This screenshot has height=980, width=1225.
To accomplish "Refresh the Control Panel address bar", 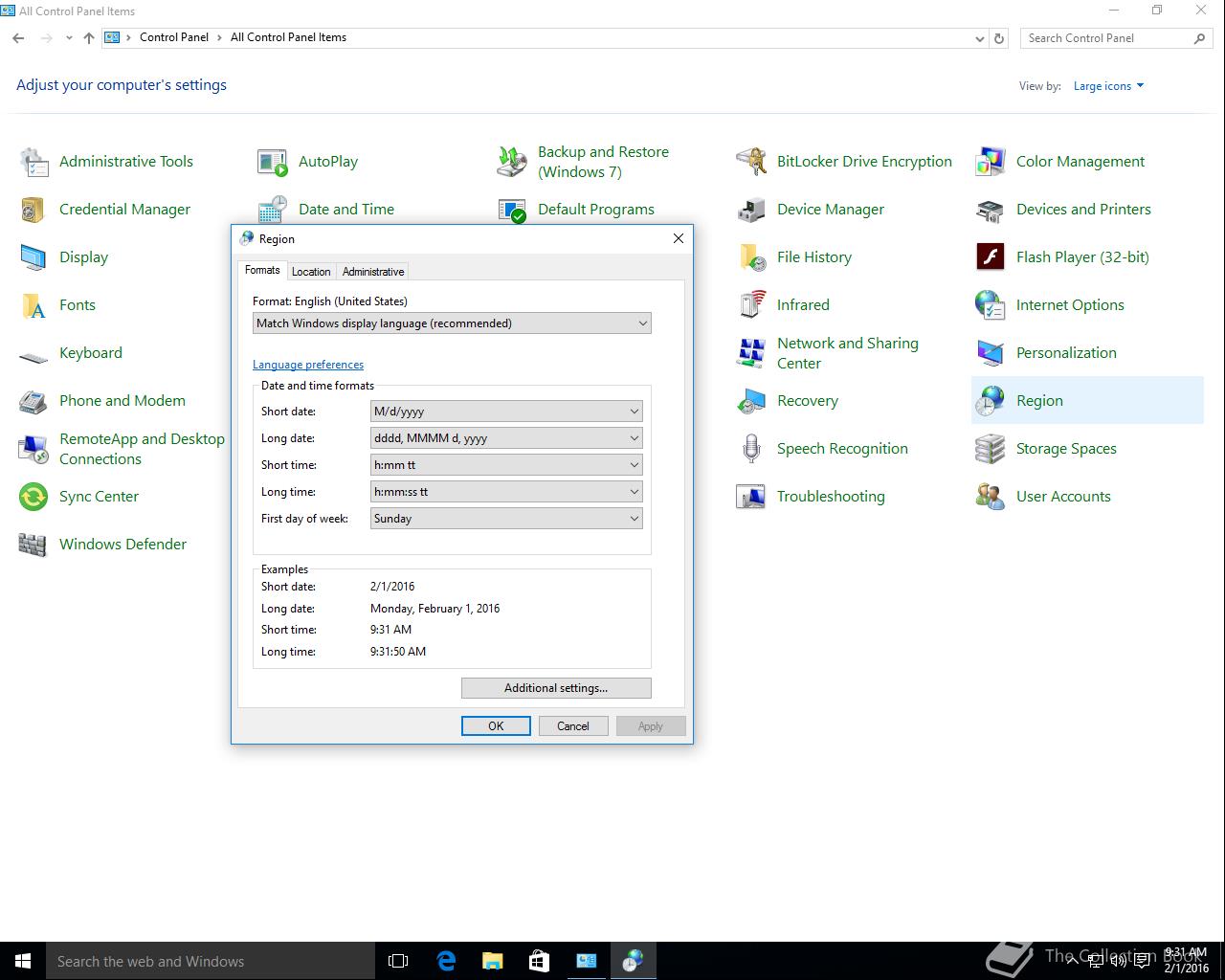I will 999,38.
